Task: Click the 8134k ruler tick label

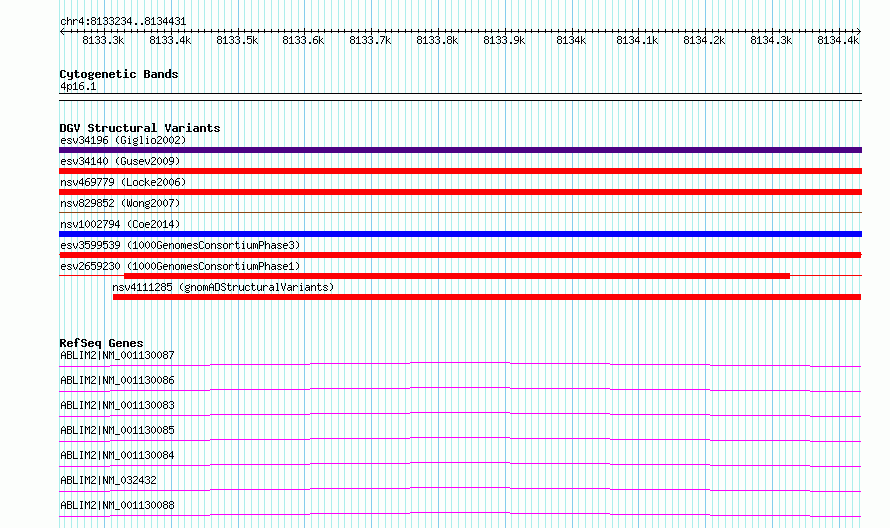Action: click(x=572, y=41)
